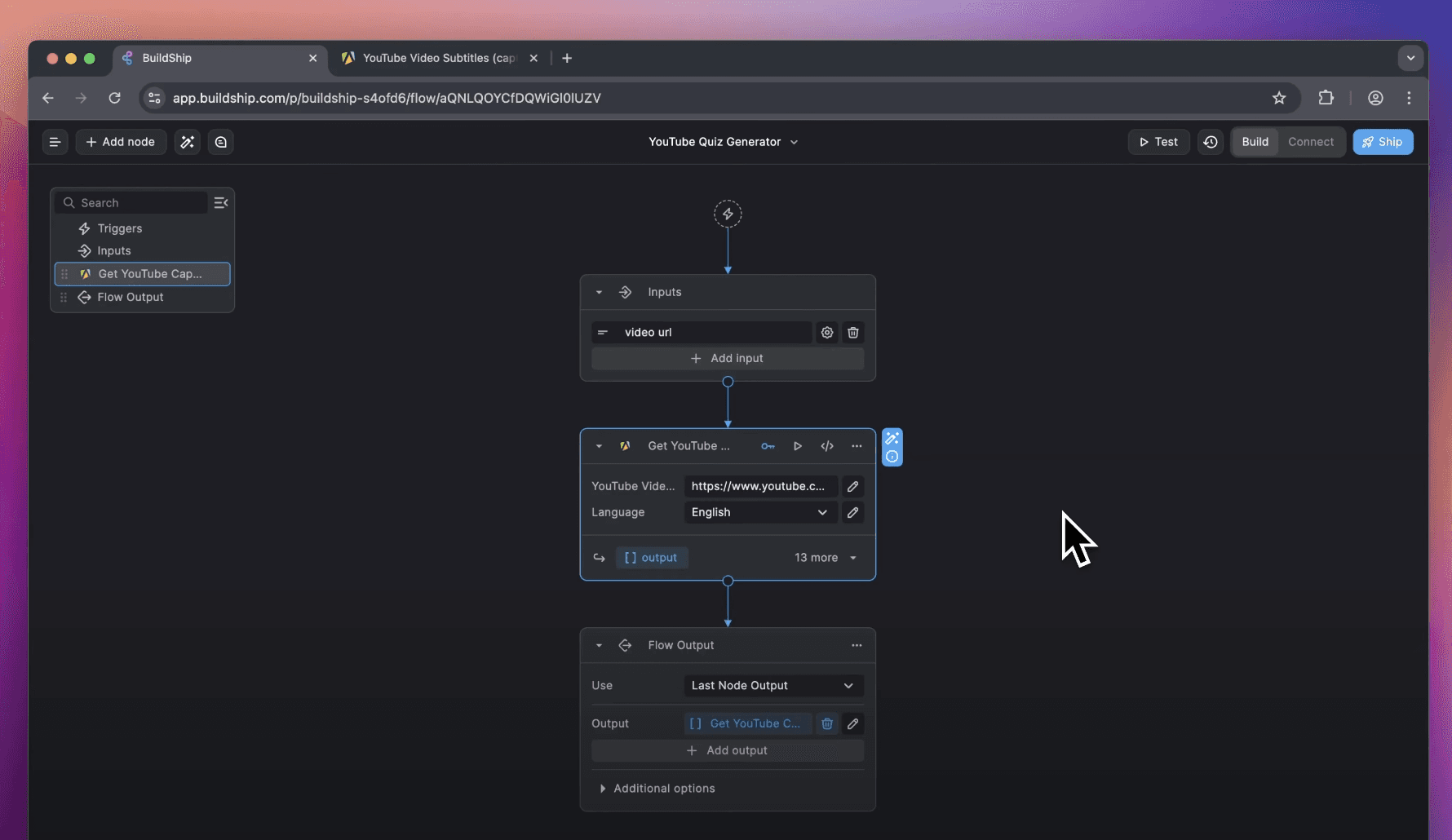Click the connector dot below Inputs node
Viewport: 1452px width, 840px height.
pos(728,382)
